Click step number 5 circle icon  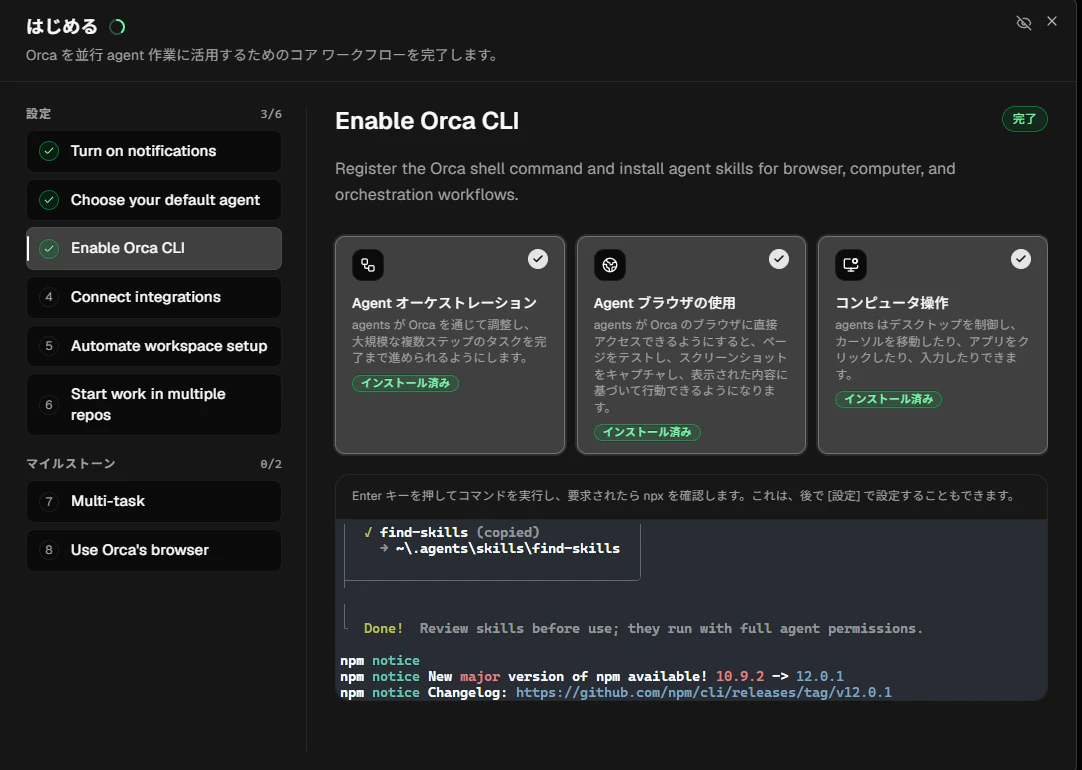(x=49, y=346)
